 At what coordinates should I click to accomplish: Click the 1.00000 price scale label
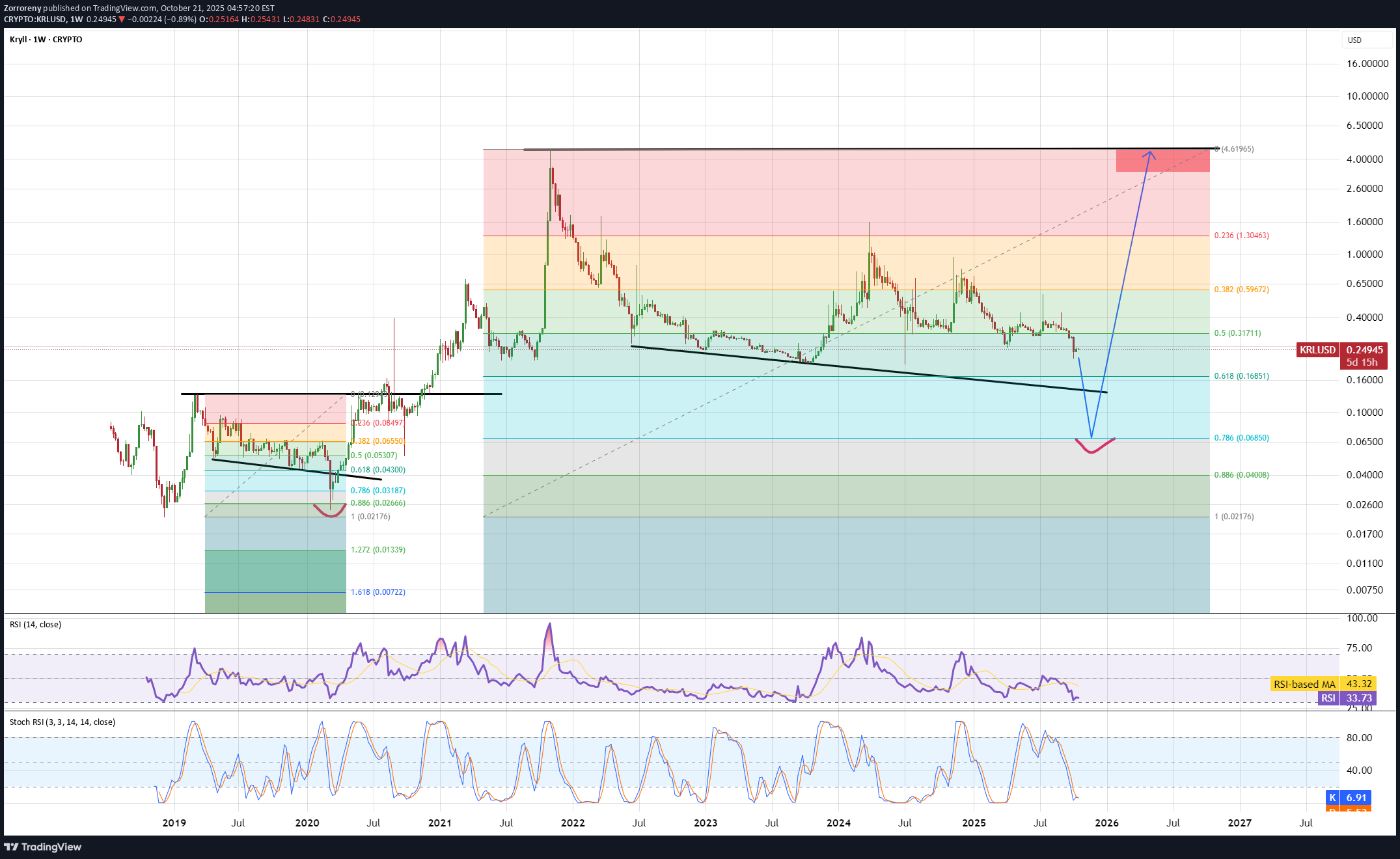tap(1364, 254)
